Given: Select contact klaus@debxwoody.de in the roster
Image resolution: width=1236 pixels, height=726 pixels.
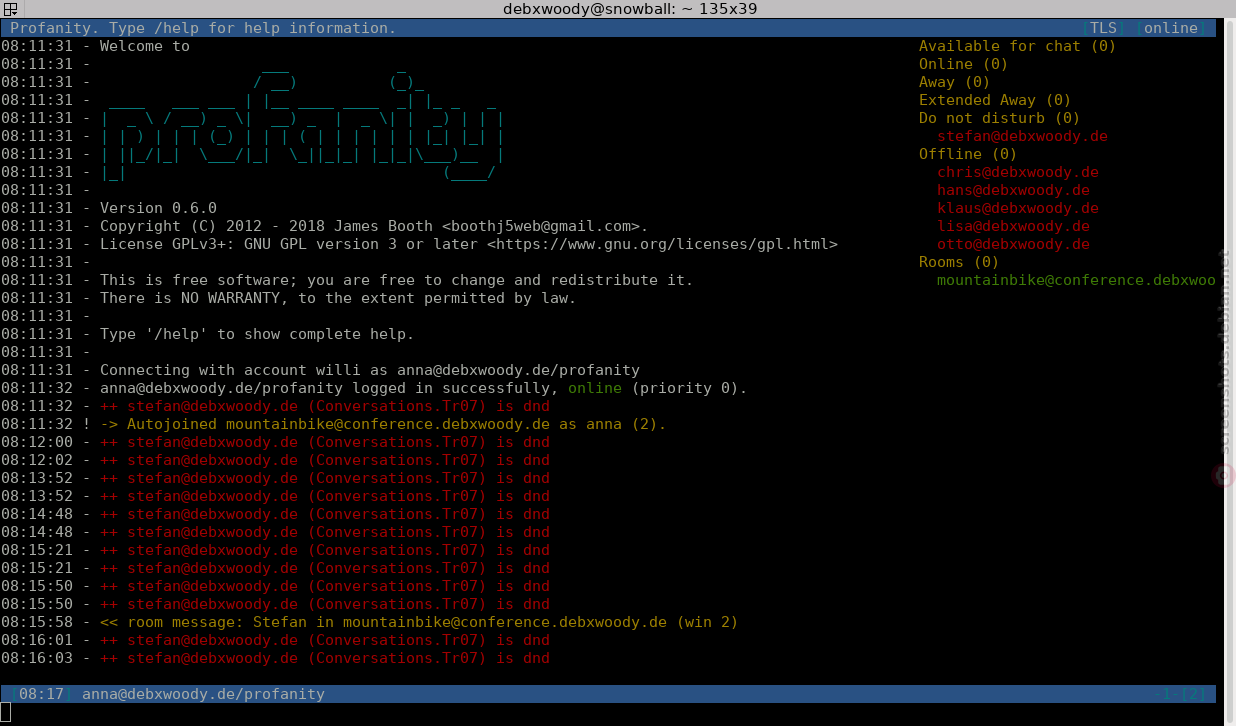Looking at the screenshot, I should coord(1018,208).
